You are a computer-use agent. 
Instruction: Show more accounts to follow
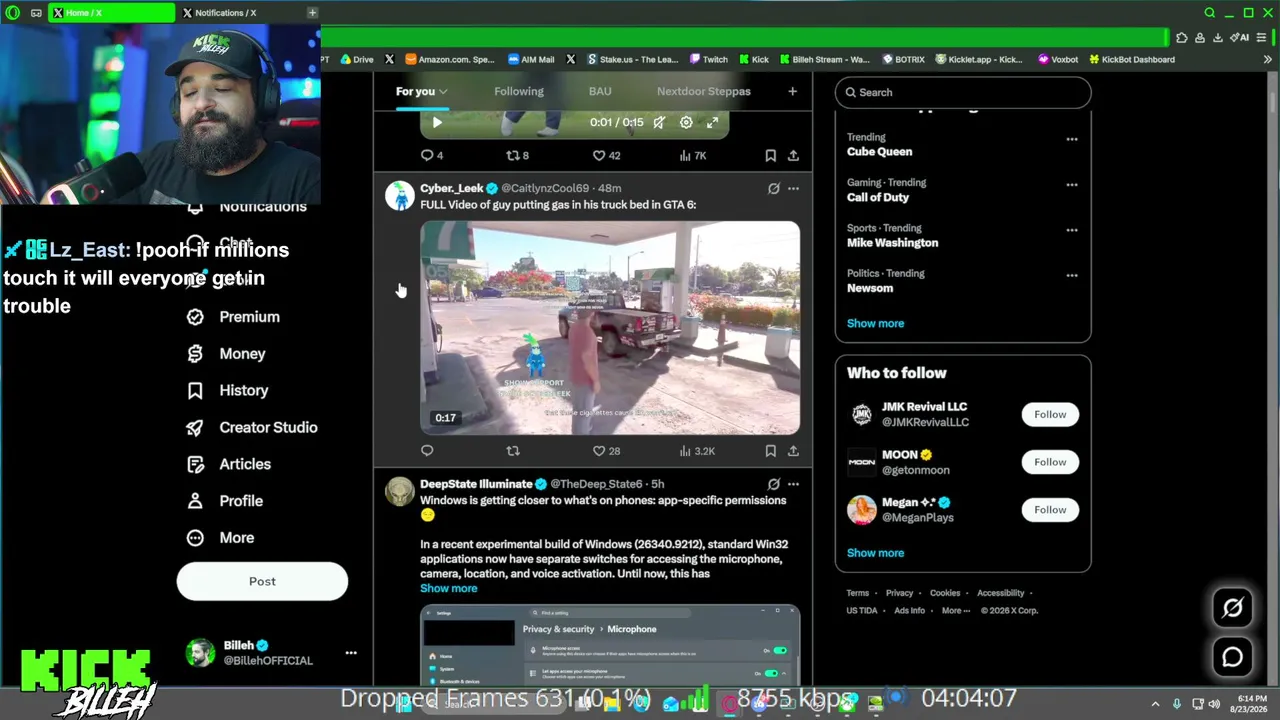tap(875, 553)
